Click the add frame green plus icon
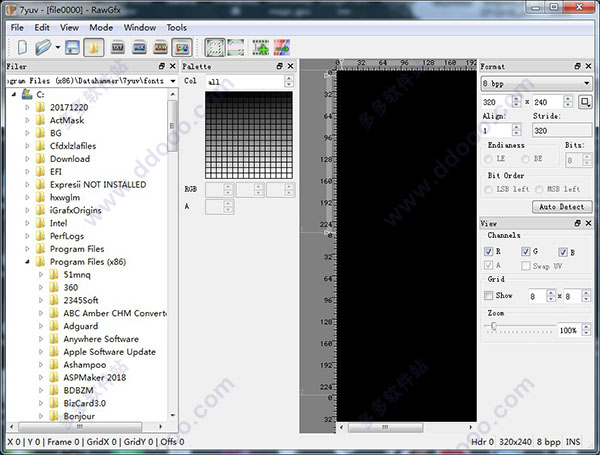The width and height of the screenshot is (600, 455). pyautogui.click(x=261, y=47)
